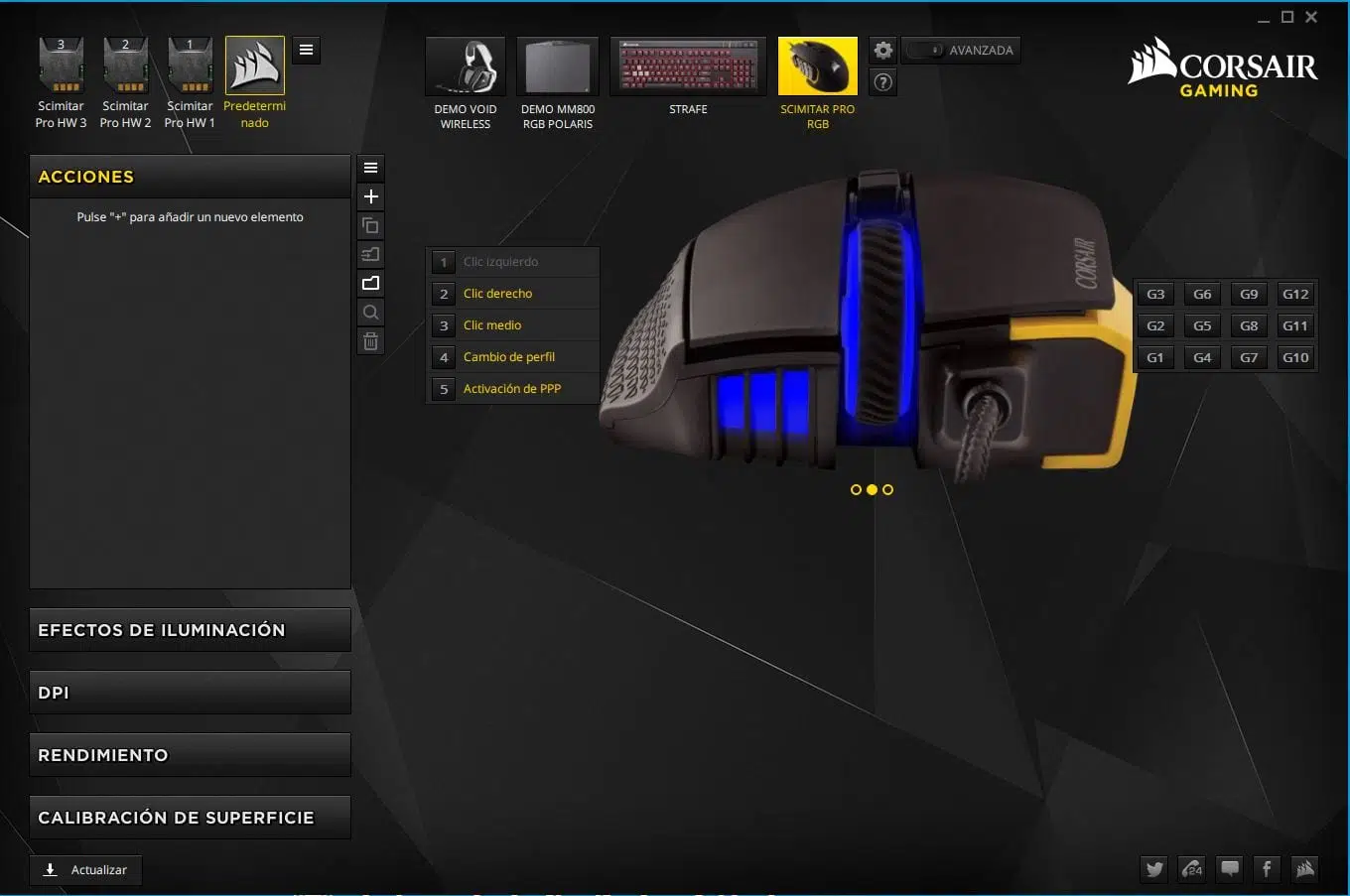The height and width of the screenshot is (896, 1350).
Task: Click the Corsair Gaming logo
Action: 1222,66
